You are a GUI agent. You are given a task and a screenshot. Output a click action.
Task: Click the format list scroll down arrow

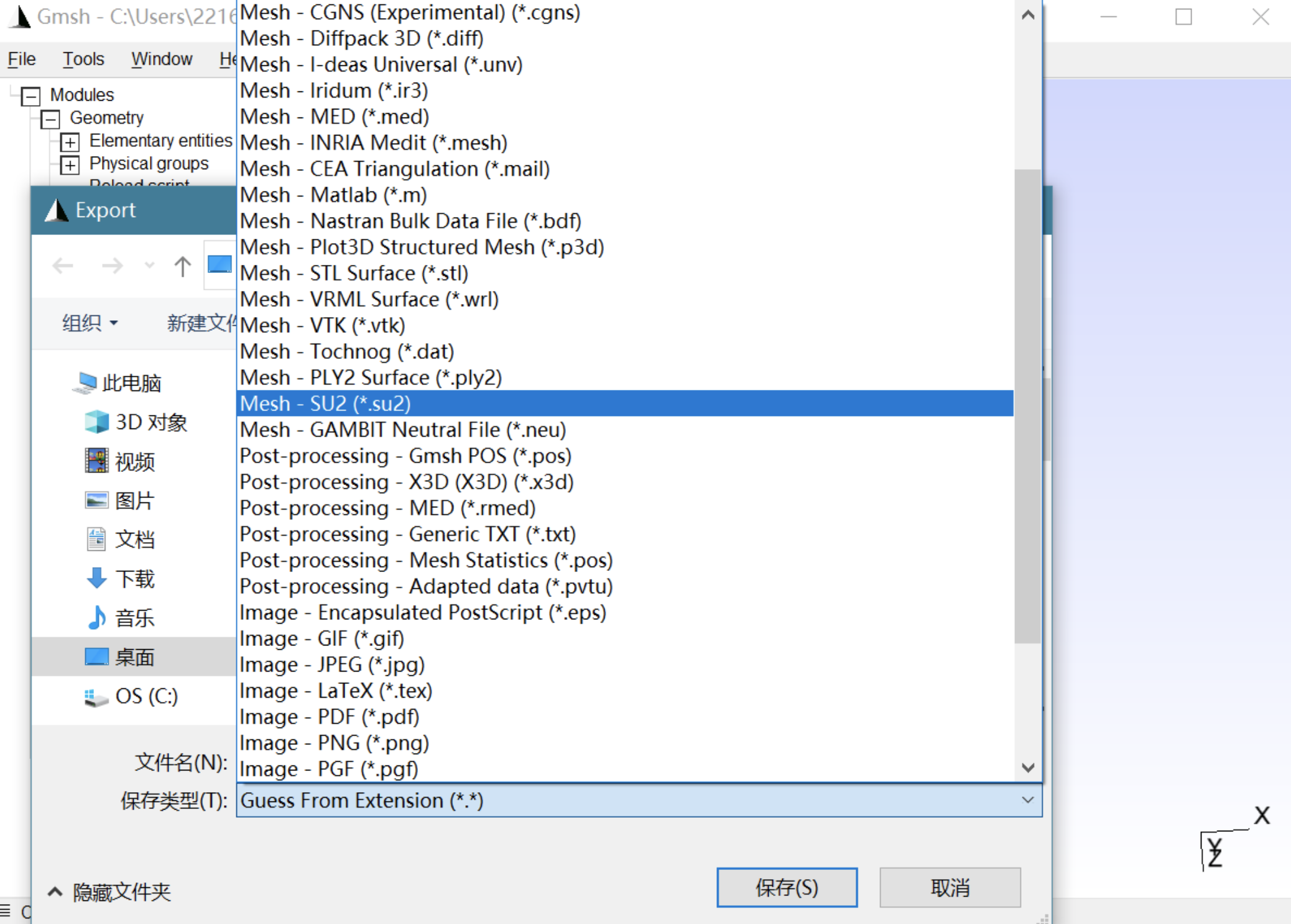(1028, 768)
